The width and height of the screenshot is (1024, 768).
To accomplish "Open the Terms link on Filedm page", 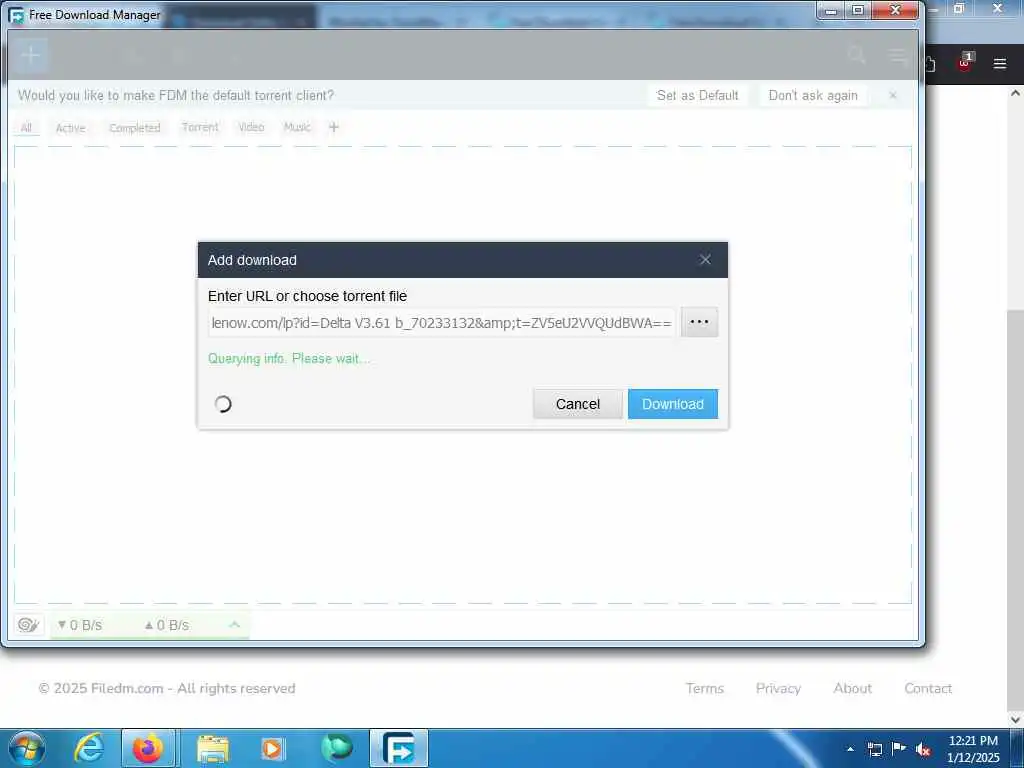I will click(x=705, y=688).
